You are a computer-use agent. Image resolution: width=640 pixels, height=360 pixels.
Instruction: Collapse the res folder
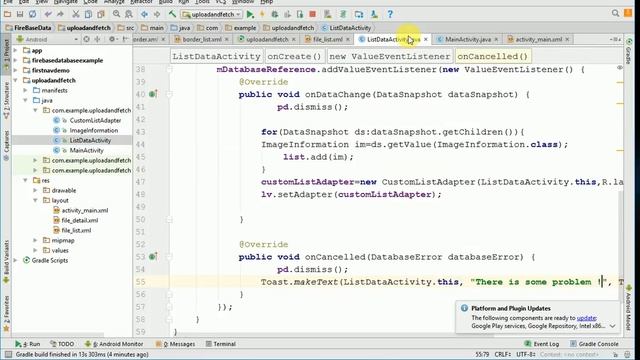coord(25,180)
